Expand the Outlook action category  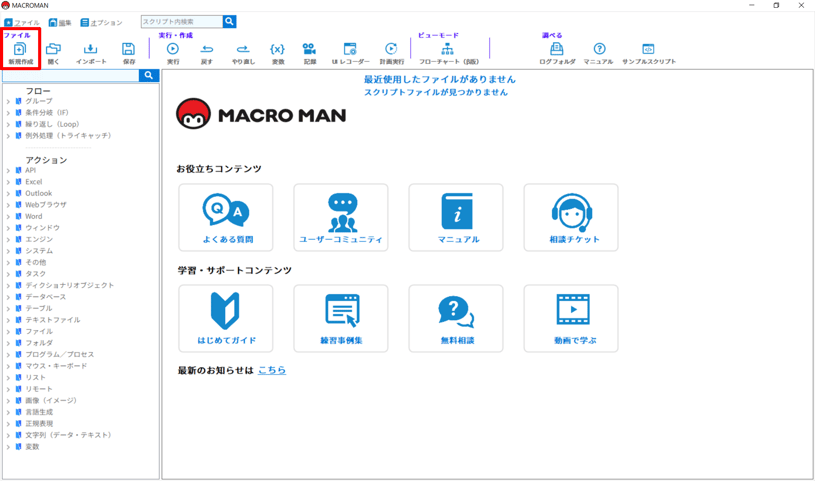click(x=8, y=193)
